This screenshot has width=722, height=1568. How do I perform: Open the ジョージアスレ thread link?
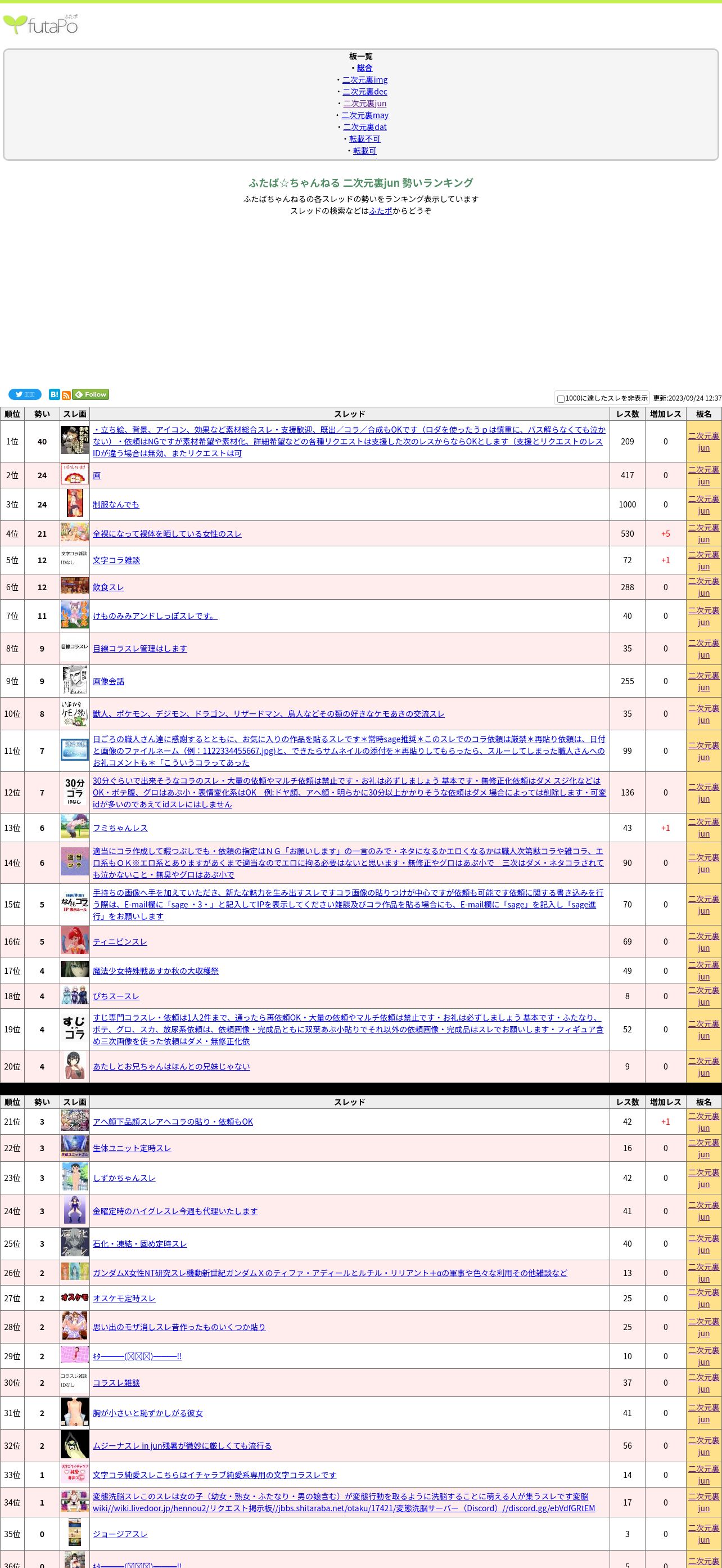coord(120,1534)
